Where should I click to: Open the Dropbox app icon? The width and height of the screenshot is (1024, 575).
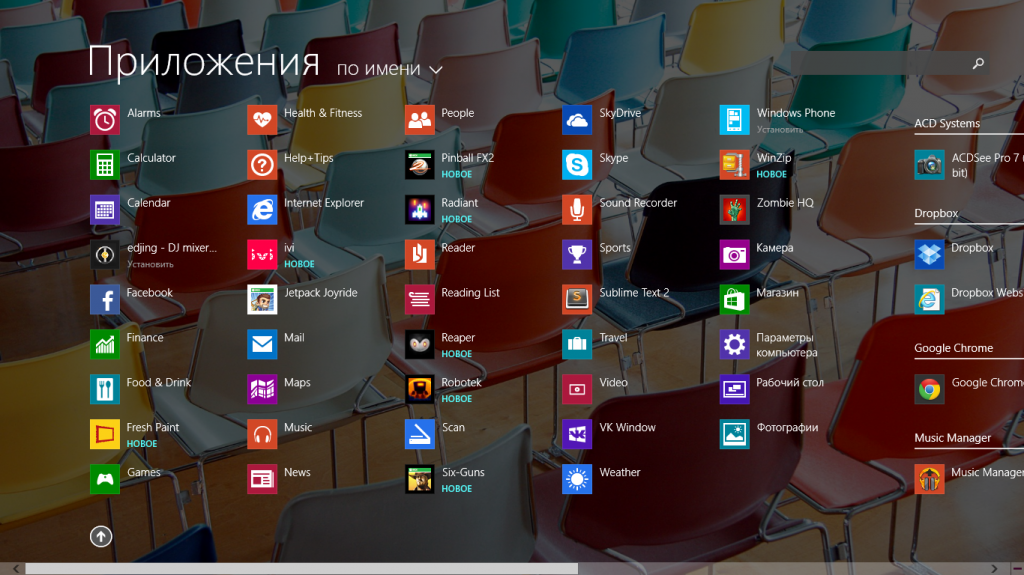click(929, 255)
